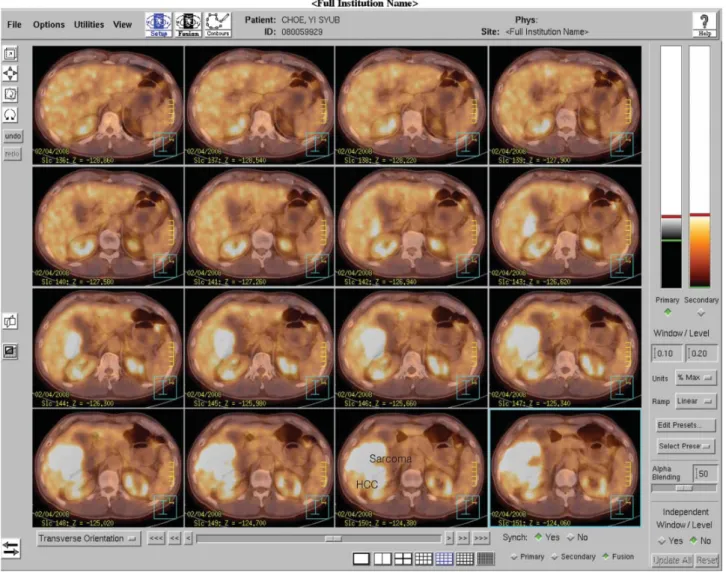Select Primary display mode radio at bottom
The image size is (726, 572).
pyautogui.click(x=513, y=557)
